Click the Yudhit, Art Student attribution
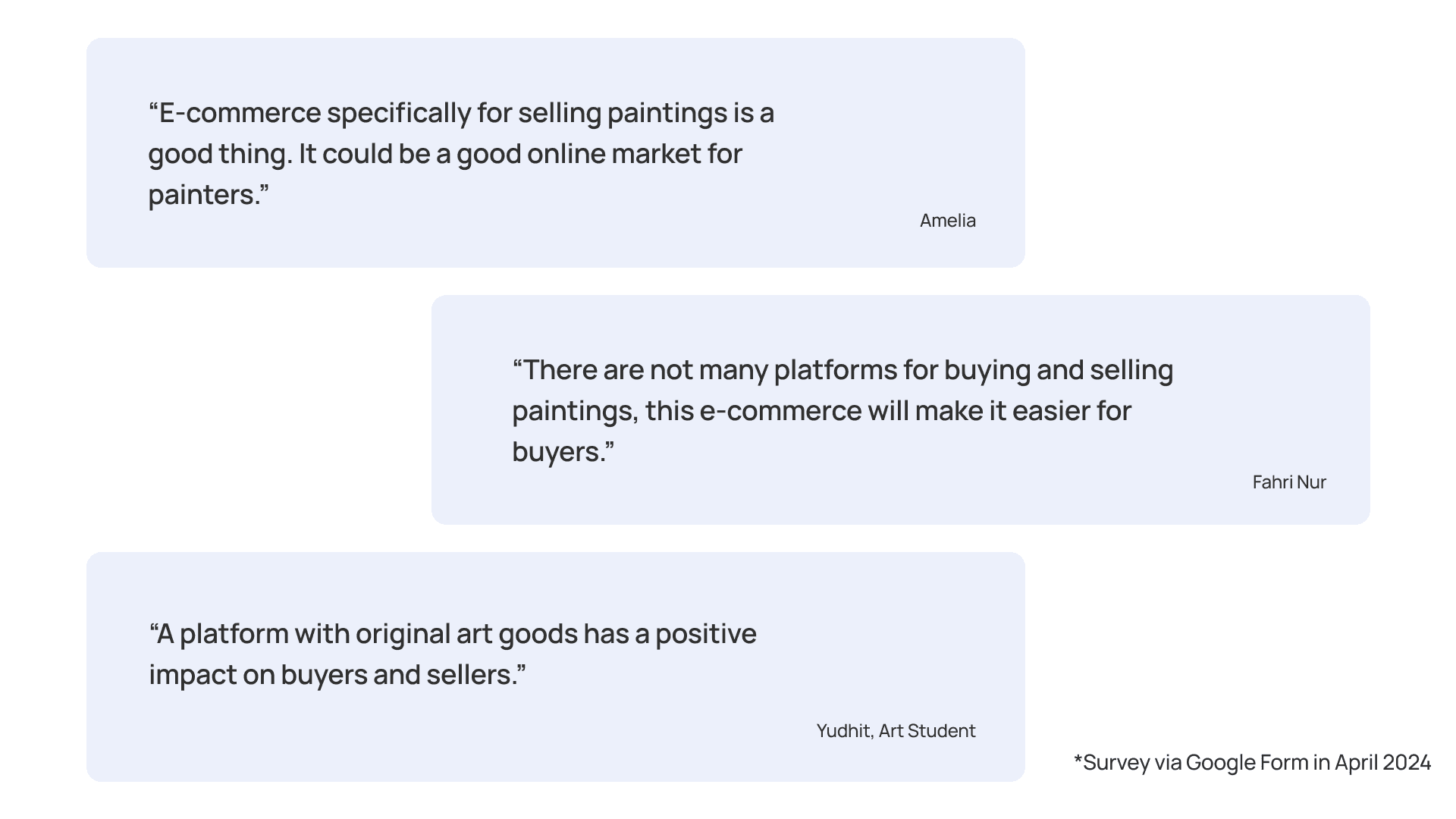This screenshot has height=819, width=1456. click(896, 731)
